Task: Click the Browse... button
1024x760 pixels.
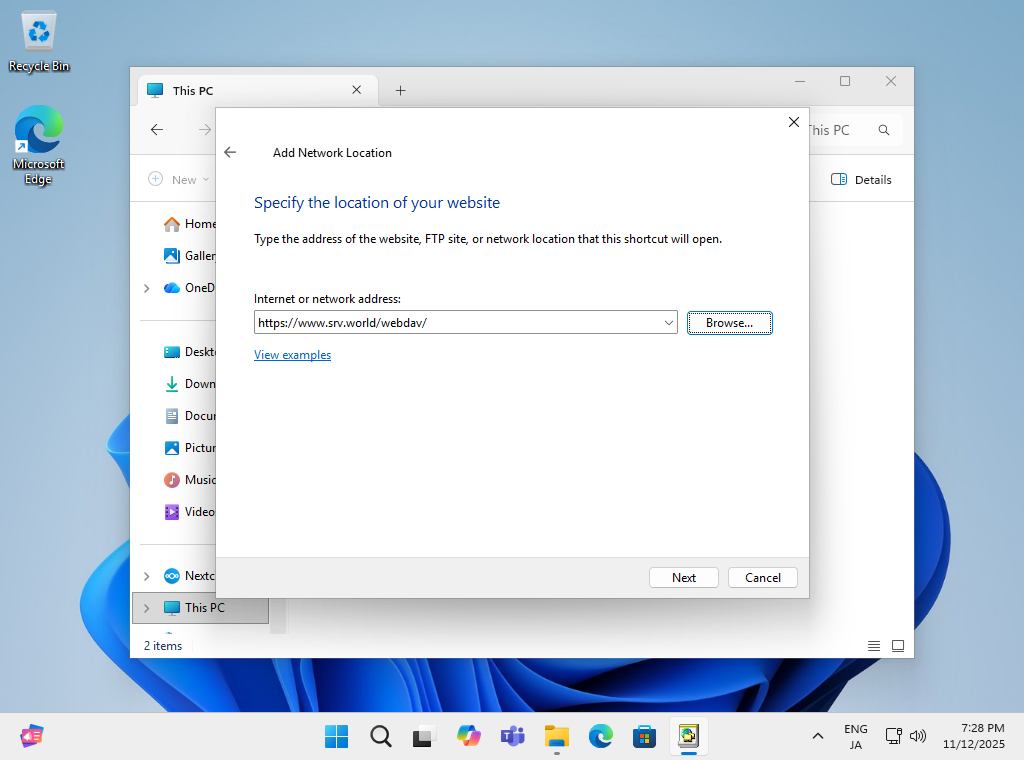Action: coord(729,323)
